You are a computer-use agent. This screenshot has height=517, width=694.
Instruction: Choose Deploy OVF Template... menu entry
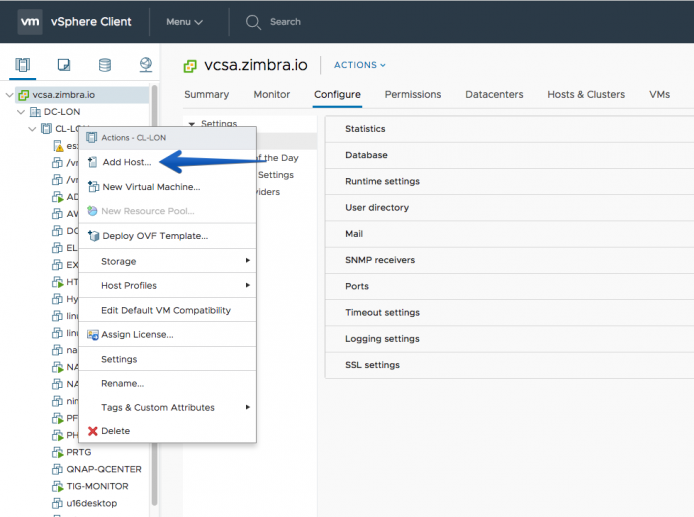[x=167, y=236]
